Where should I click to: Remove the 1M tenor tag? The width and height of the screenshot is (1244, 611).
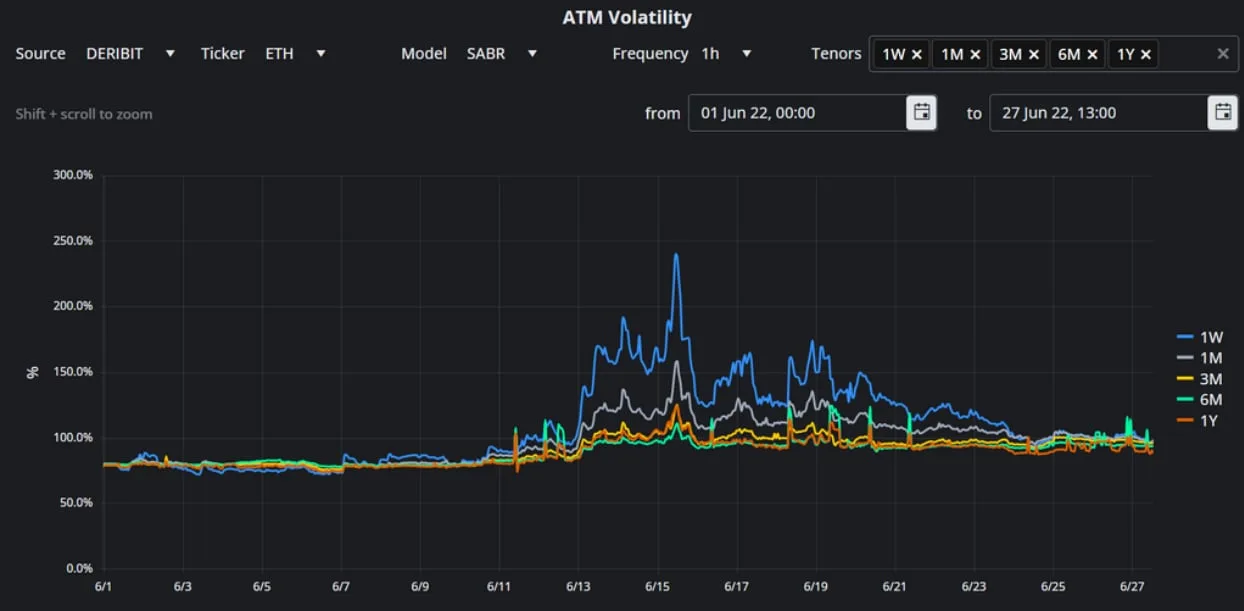[x=975, y=54]
